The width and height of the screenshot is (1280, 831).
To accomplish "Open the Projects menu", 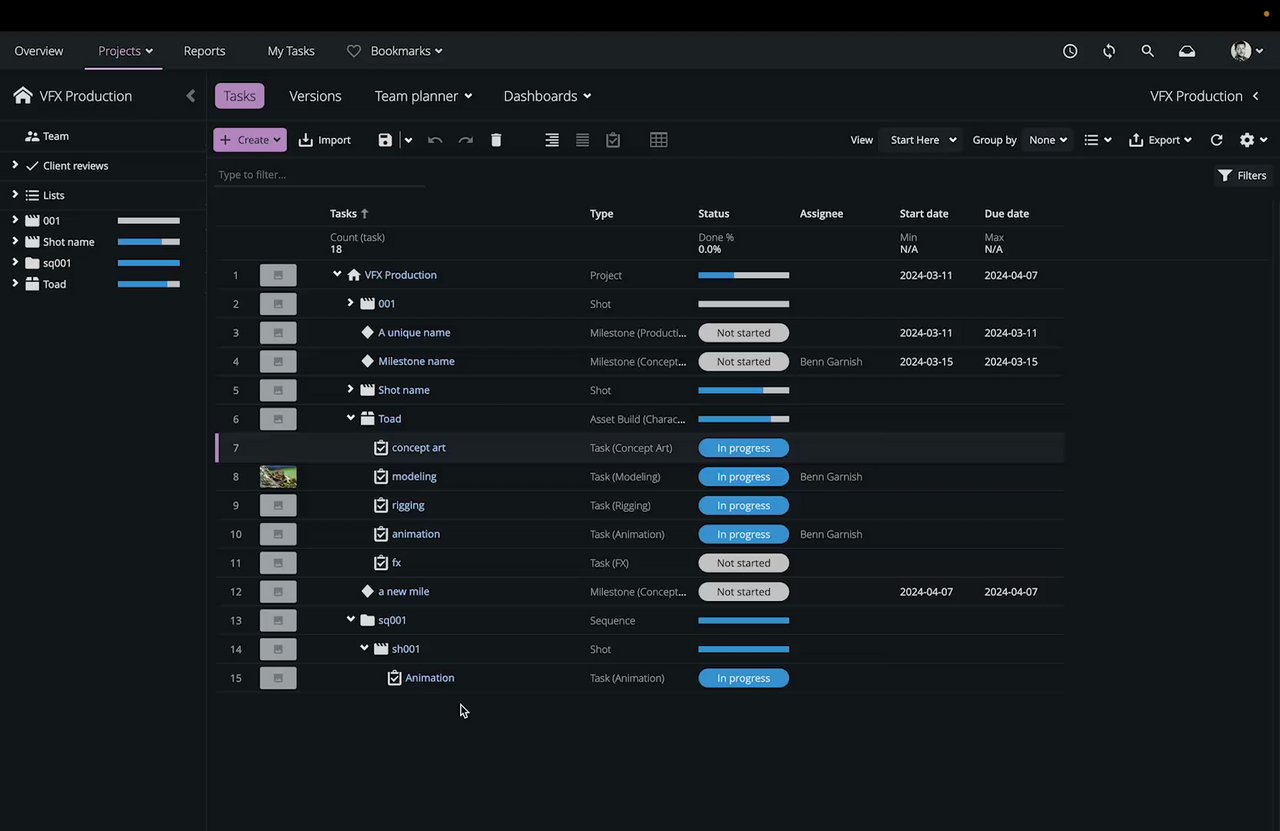I will pyautogui.click(x=125, y=51).
